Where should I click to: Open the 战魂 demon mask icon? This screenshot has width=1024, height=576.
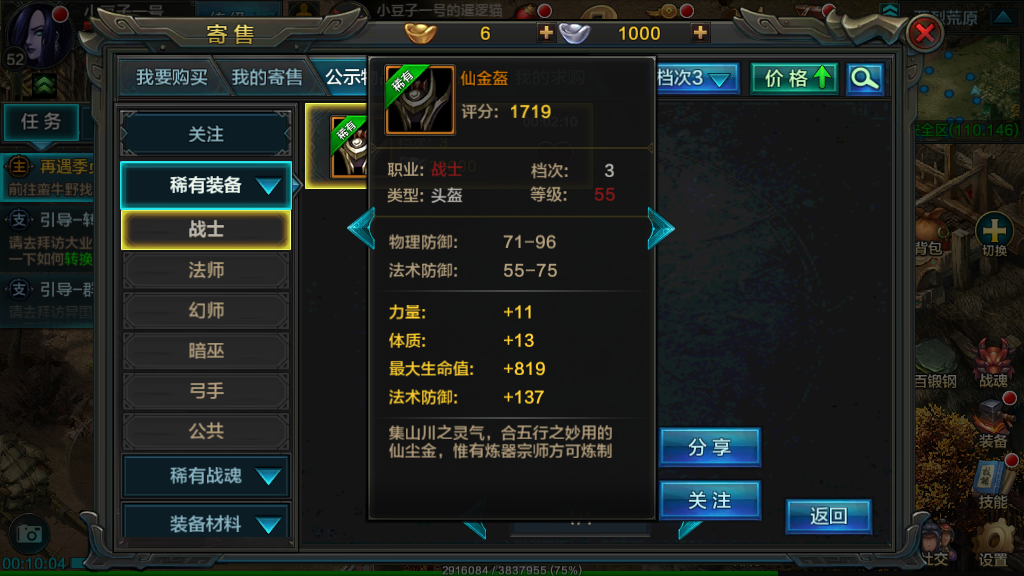point(994,359)
